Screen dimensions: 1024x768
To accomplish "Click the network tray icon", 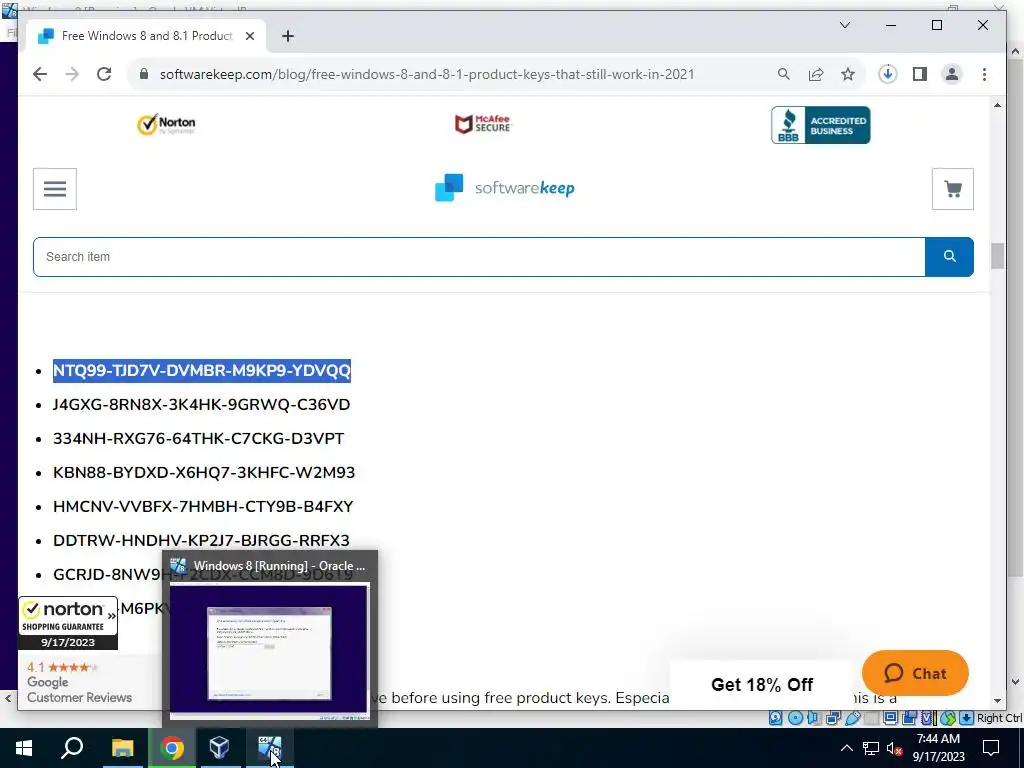I will 871,748.
